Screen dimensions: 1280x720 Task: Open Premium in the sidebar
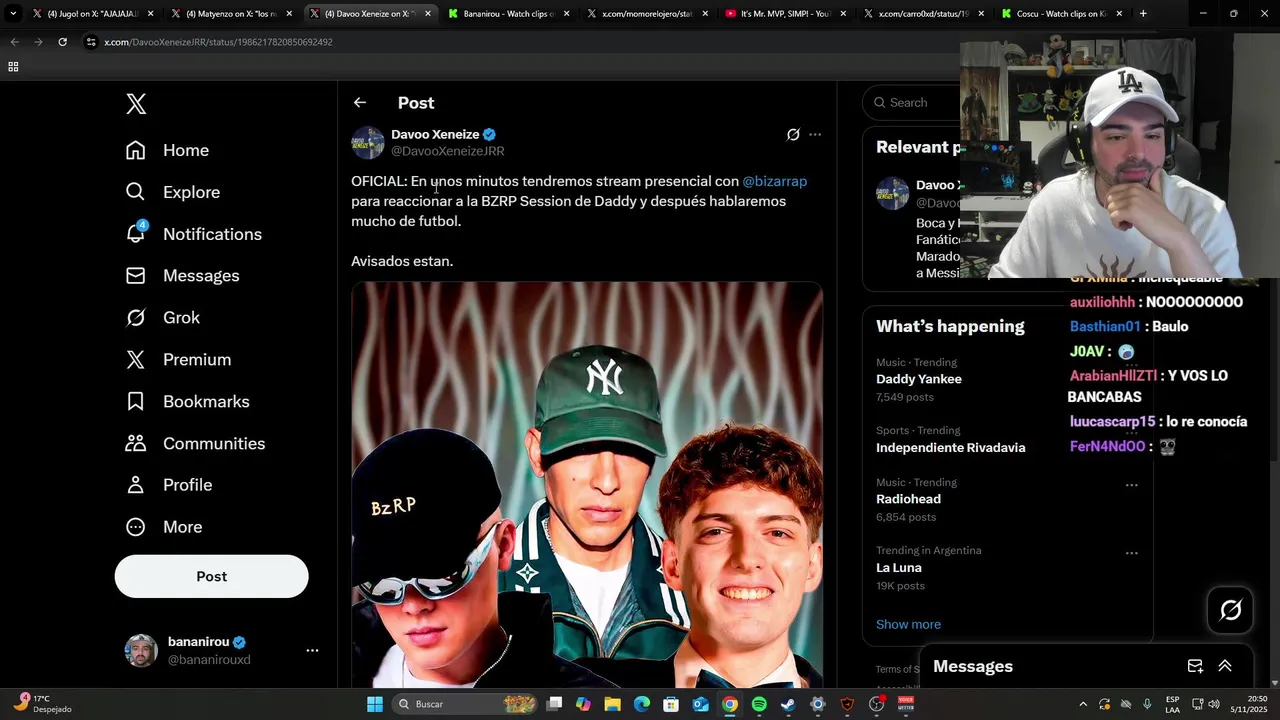[x=178, y=360]
